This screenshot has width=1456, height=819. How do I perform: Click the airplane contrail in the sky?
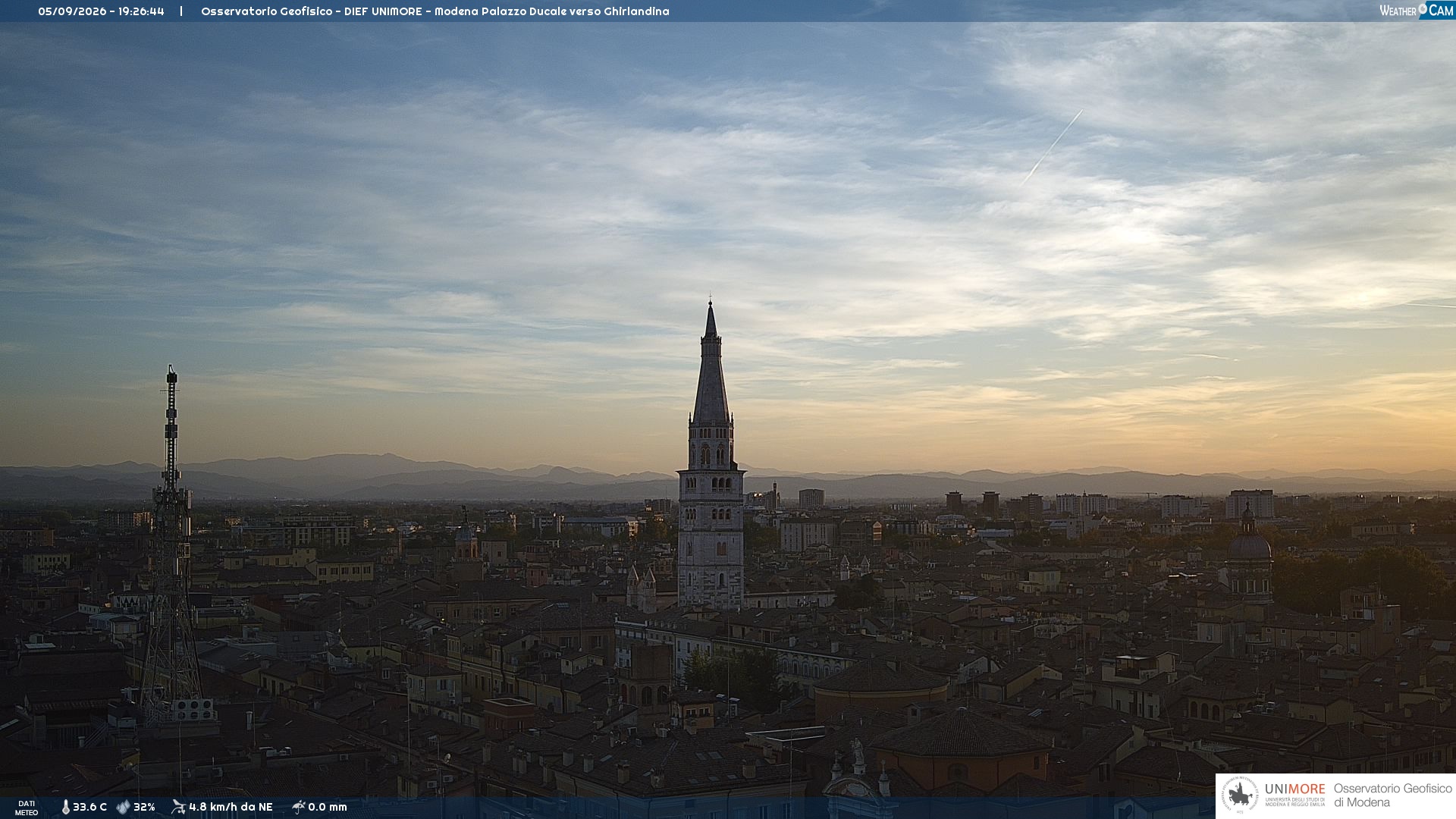pos(1051,148)
